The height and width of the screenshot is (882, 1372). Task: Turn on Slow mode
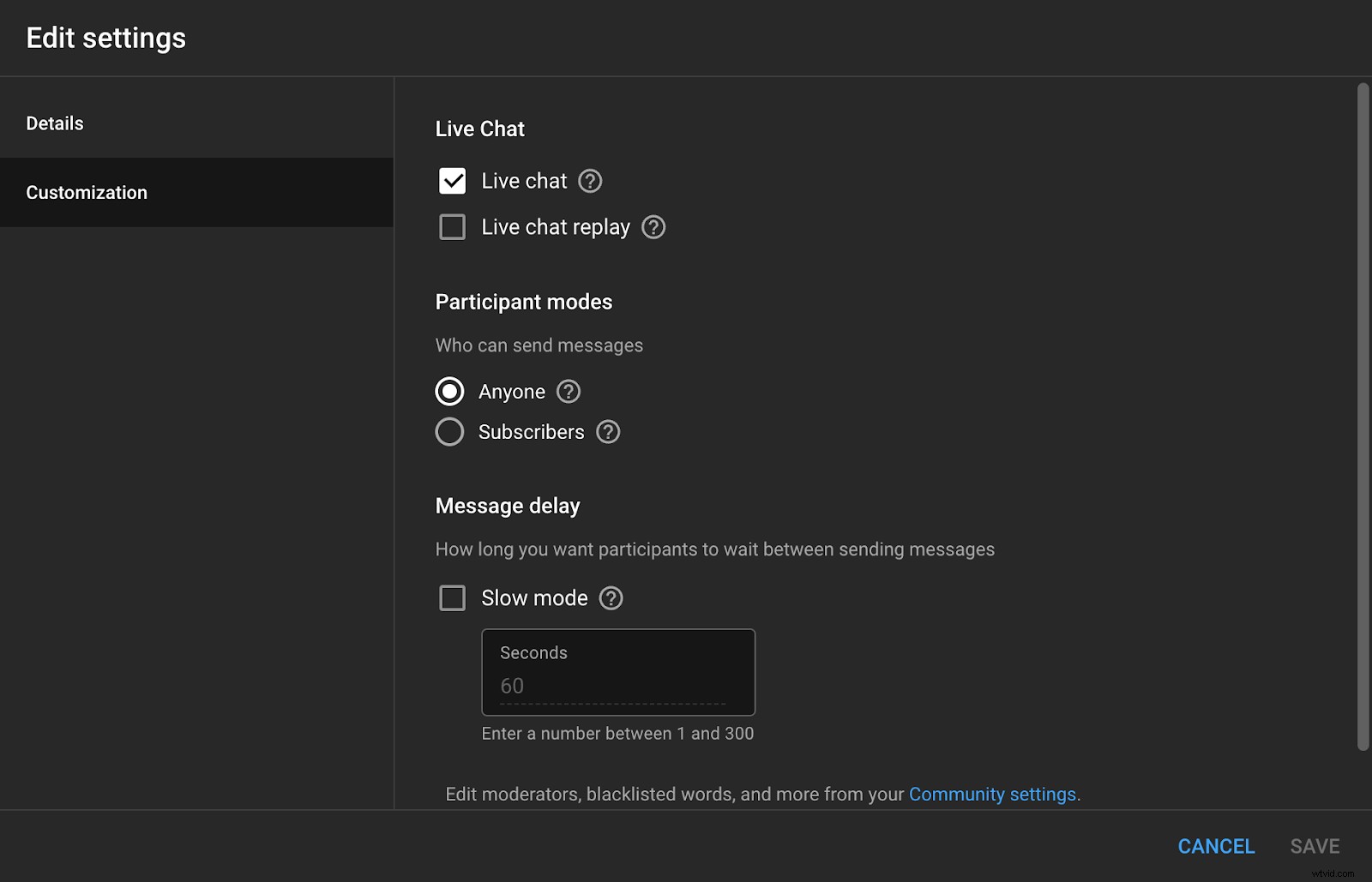coord(452,598)
